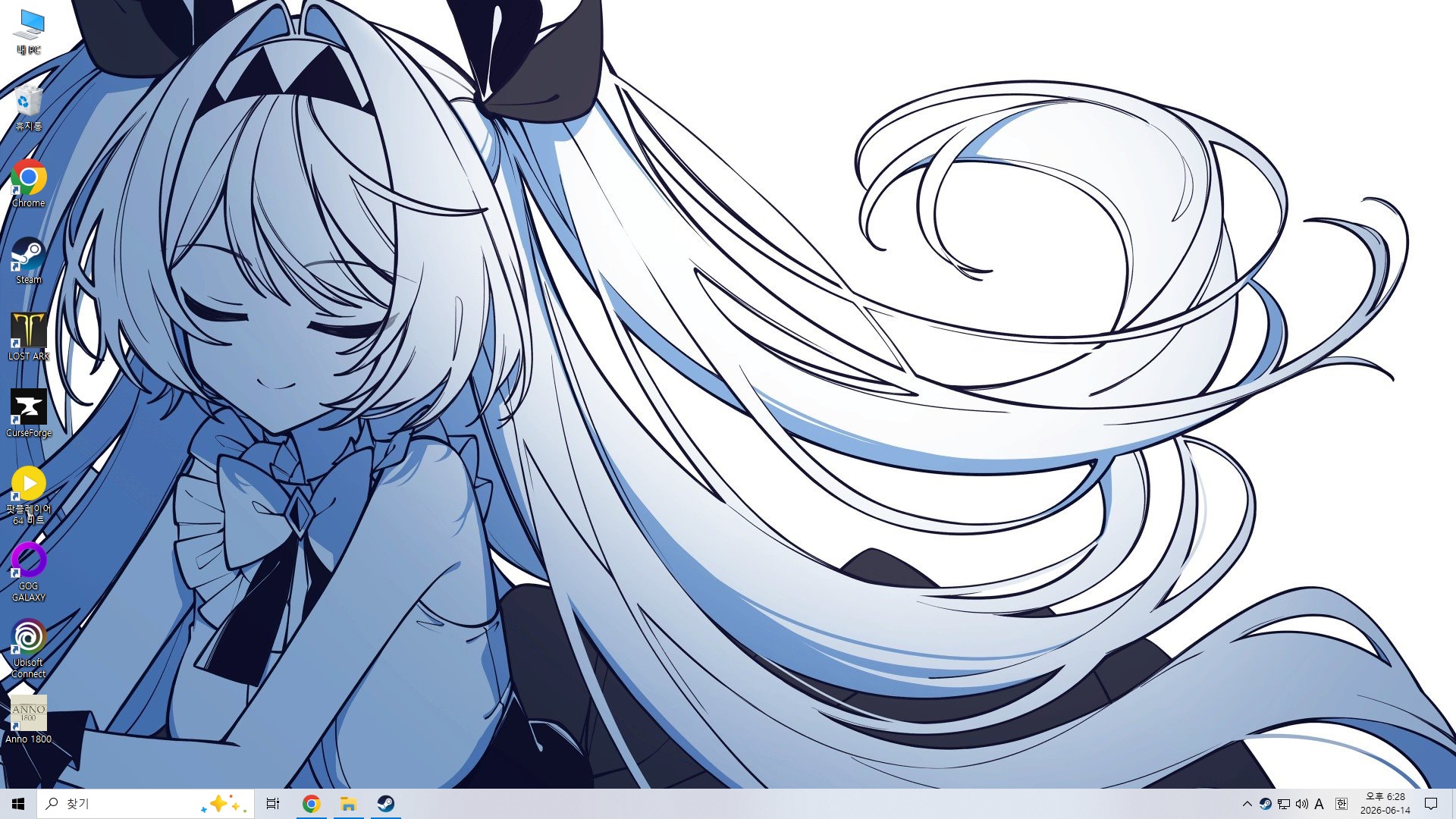Open Task View from the taskbar
This screenshot has width=1456, height=819.
click(273, 804)
